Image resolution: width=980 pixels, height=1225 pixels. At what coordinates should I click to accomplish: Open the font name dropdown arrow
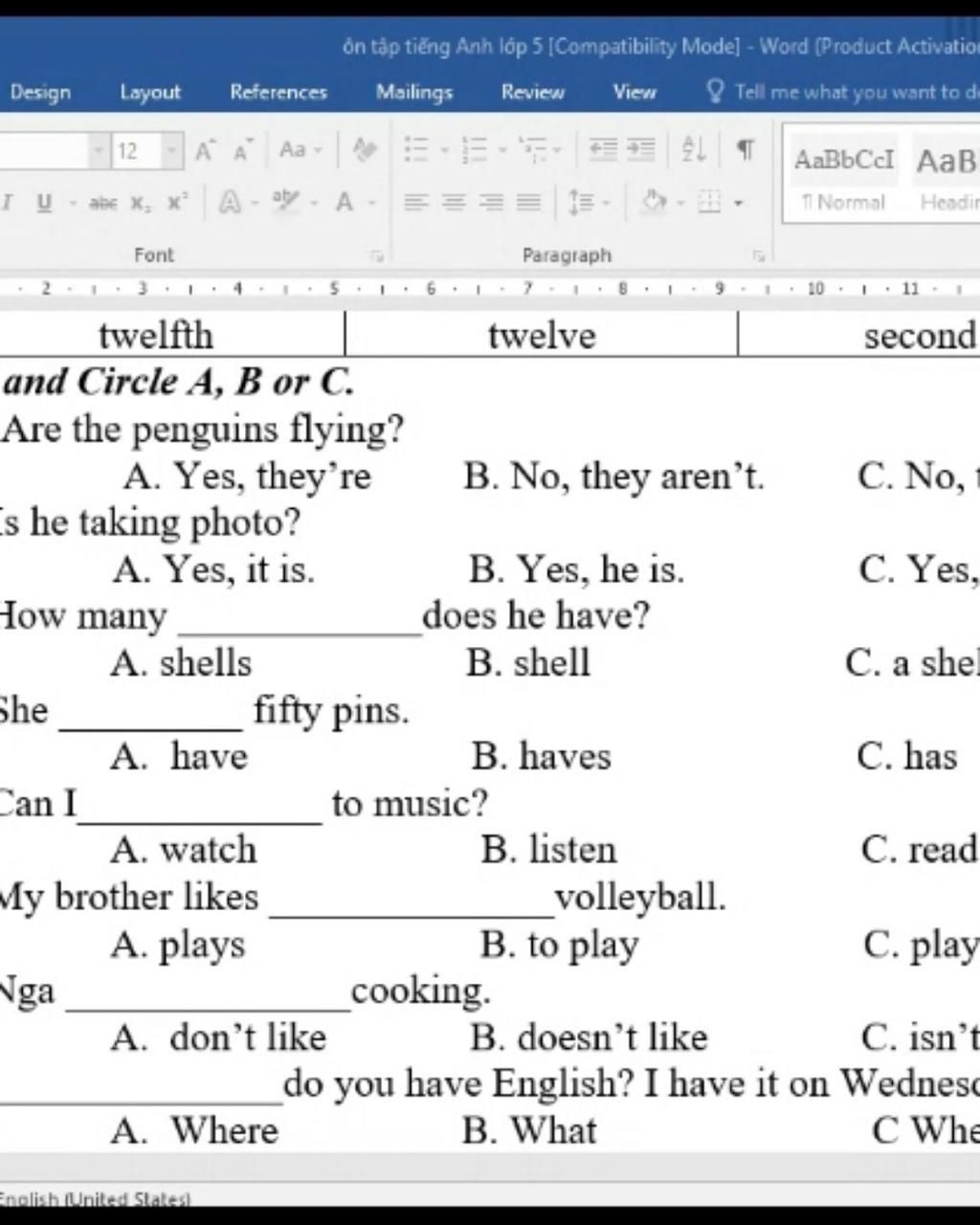coord(98,150)
